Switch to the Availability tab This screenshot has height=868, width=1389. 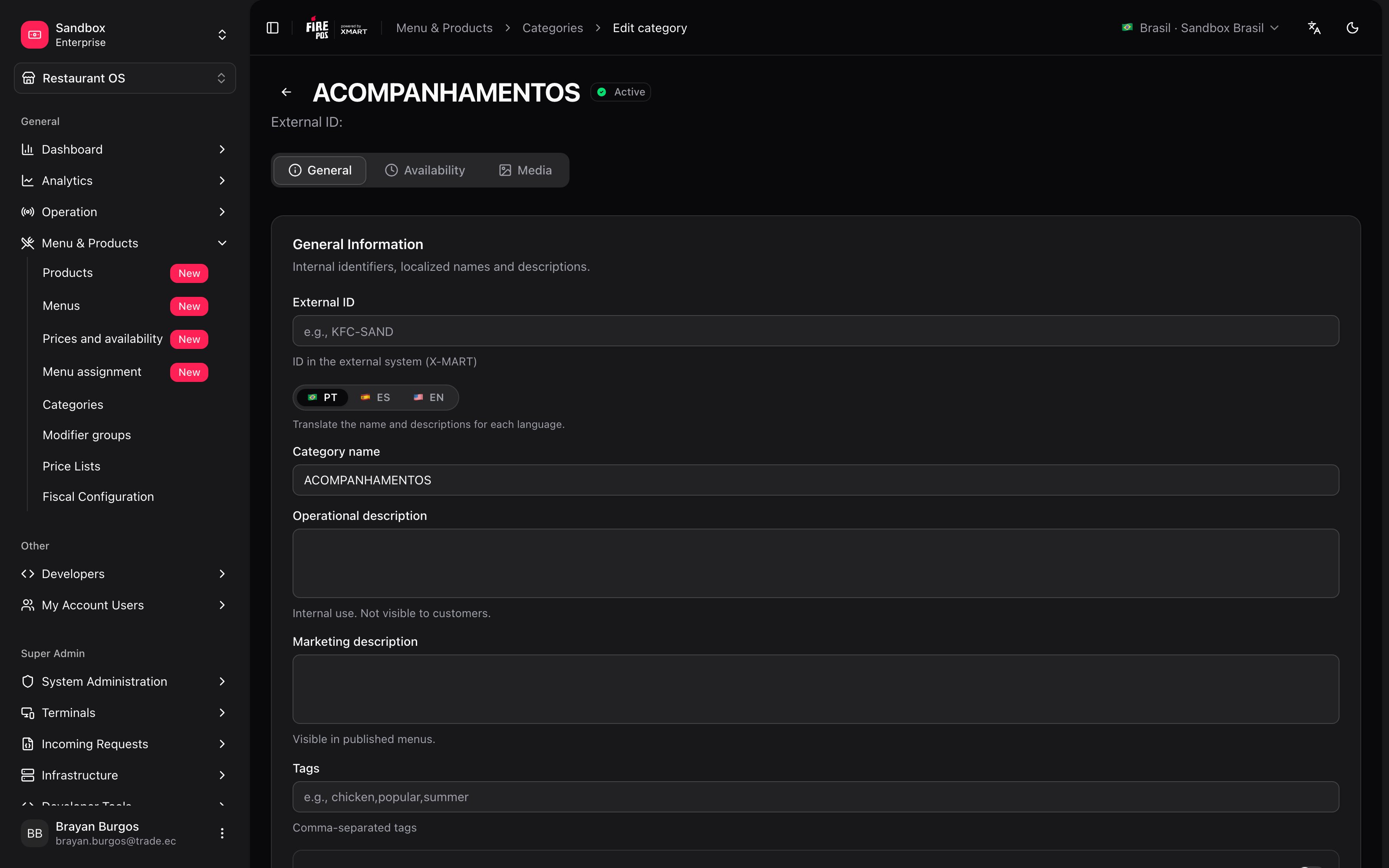425,170
